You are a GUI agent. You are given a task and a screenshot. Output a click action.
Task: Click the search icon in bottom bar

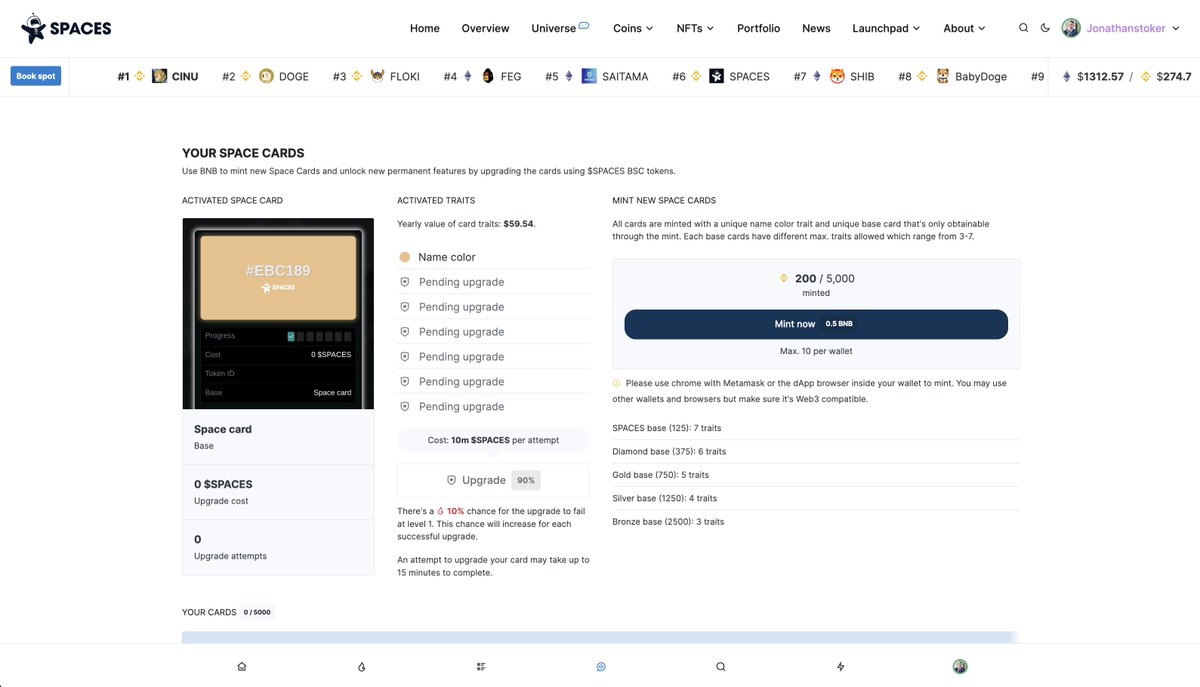click(x=721, y=666)
